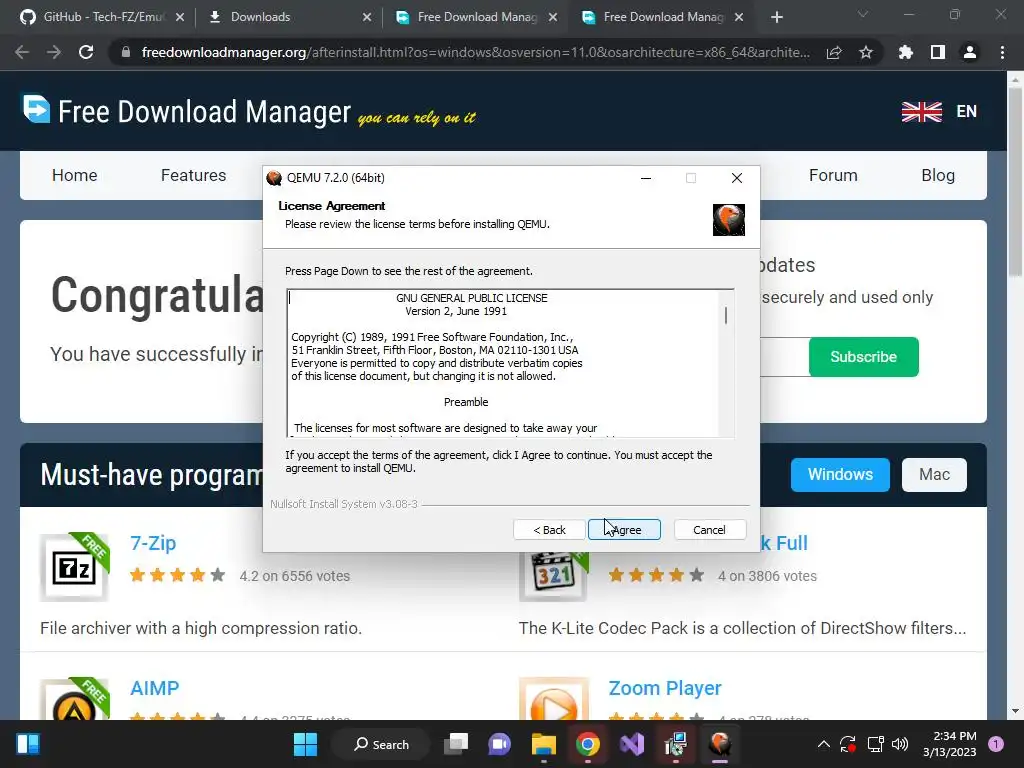Open the QEMU installer taskbar icon
The height and width of the screenshot is (768, 1024).
[720, 744]
